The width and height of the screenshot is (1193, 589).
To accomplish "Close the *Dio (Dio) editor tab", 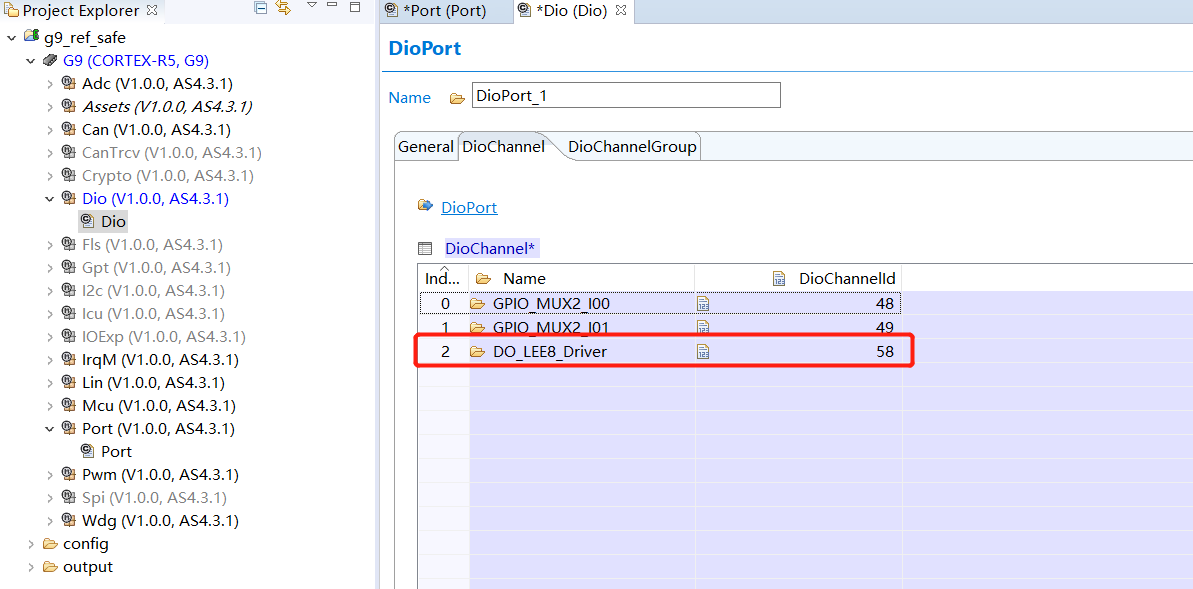I will pos(620,11).
